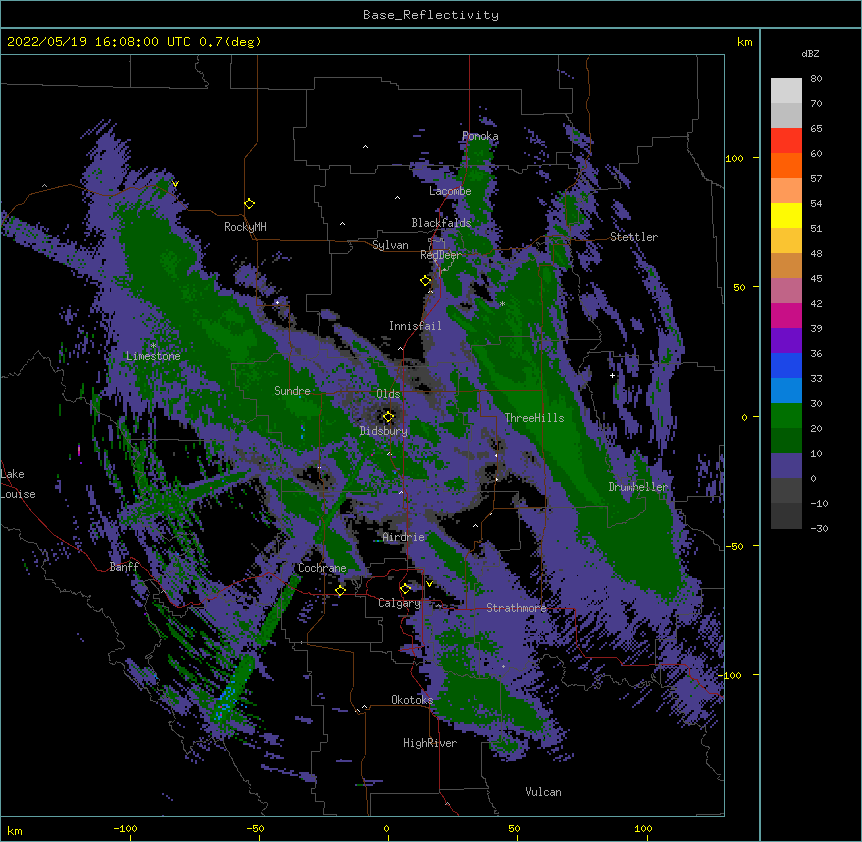Image resolution: width=862 pixels, height=842 pixels.
Task: Click the dBZ legend heading
Action: pyautogui.click(x=810, y=53)
